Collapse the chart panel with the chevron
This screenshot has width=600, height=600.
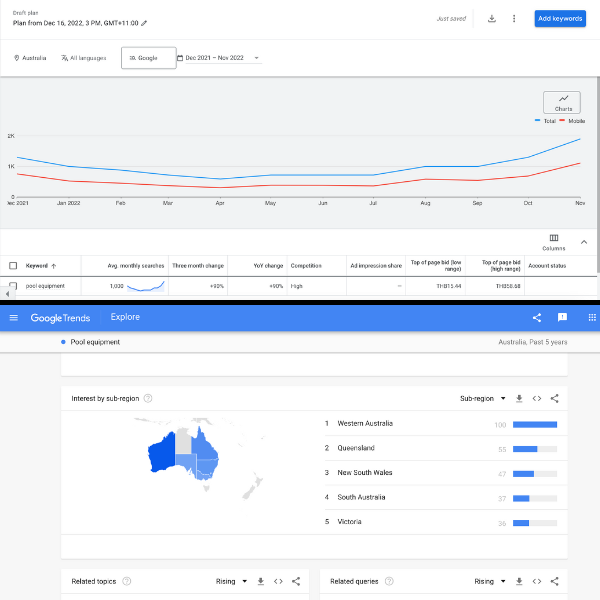pos(584,242)
